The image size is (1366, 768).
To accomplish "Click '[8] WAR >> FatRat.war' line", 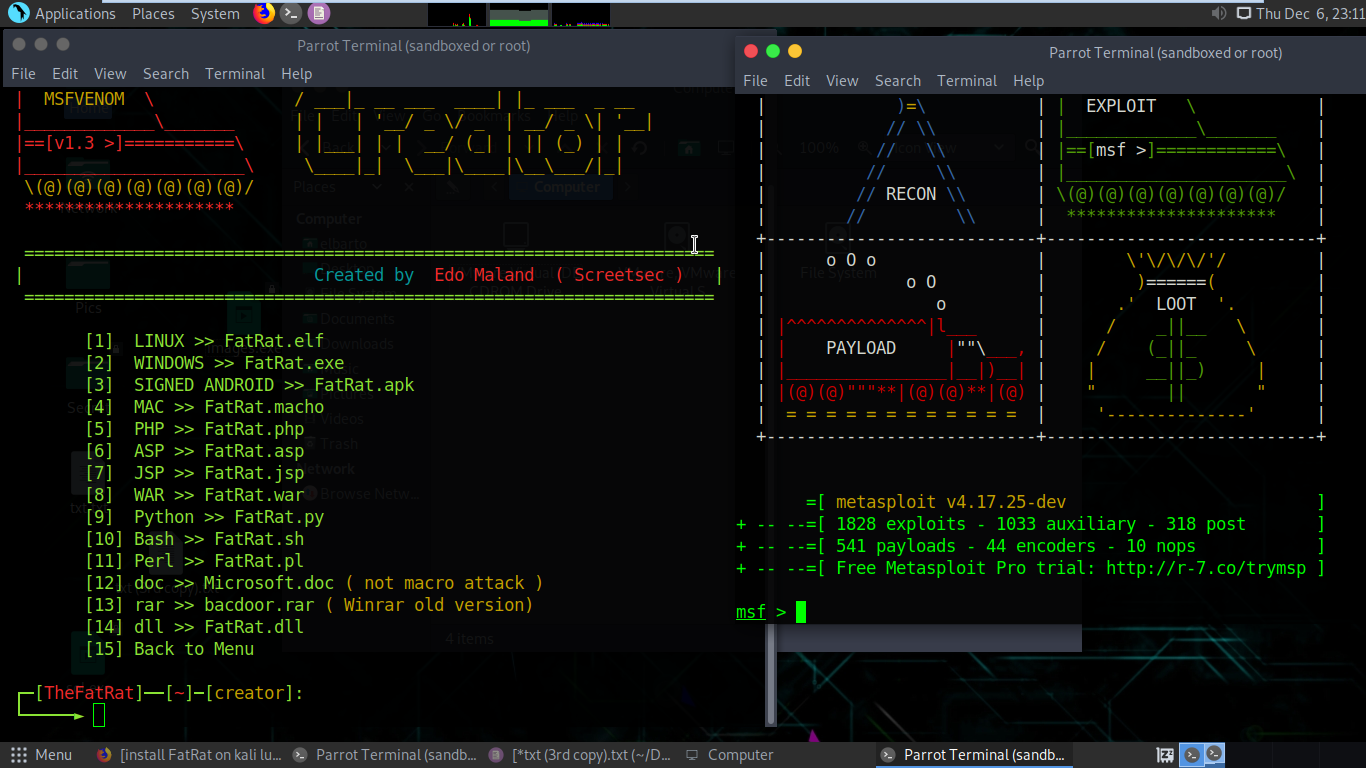I will point(194,495).
